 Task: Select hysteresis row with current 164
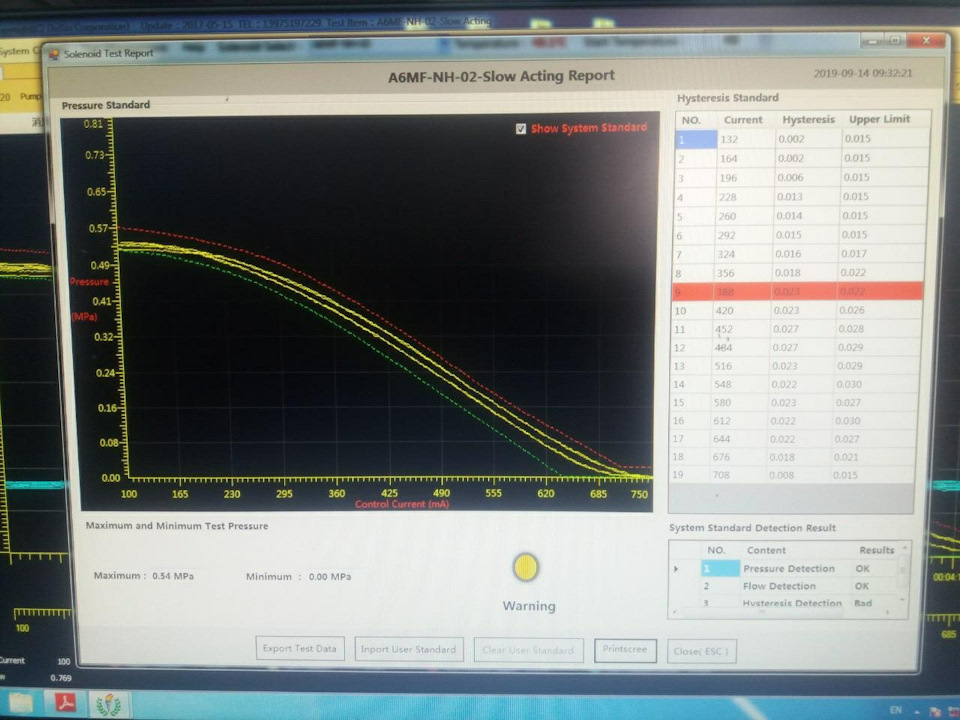(802, 159)
